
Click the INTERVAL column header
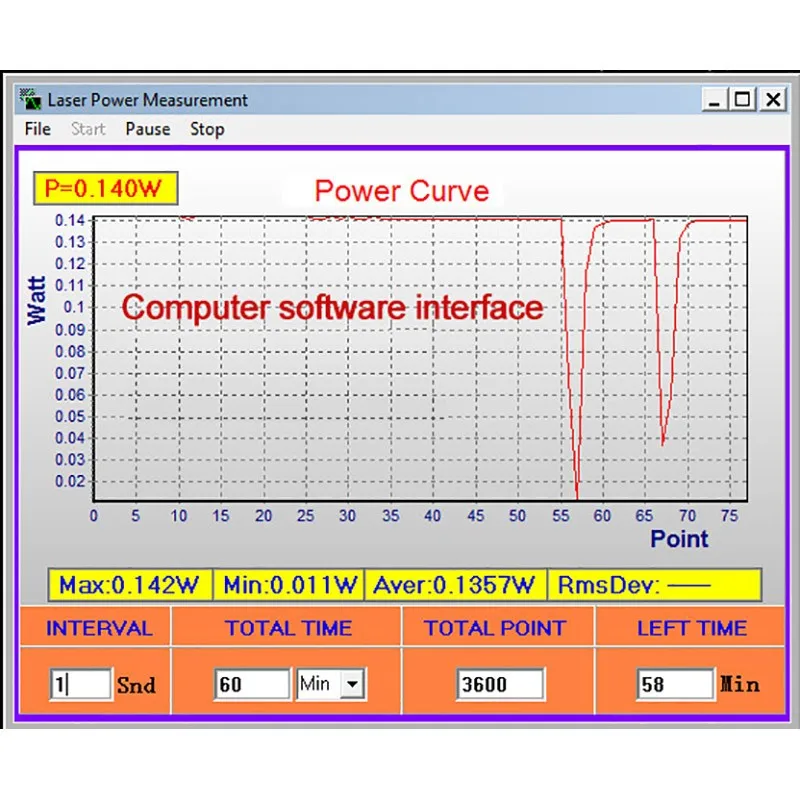[x=99, y=628]
